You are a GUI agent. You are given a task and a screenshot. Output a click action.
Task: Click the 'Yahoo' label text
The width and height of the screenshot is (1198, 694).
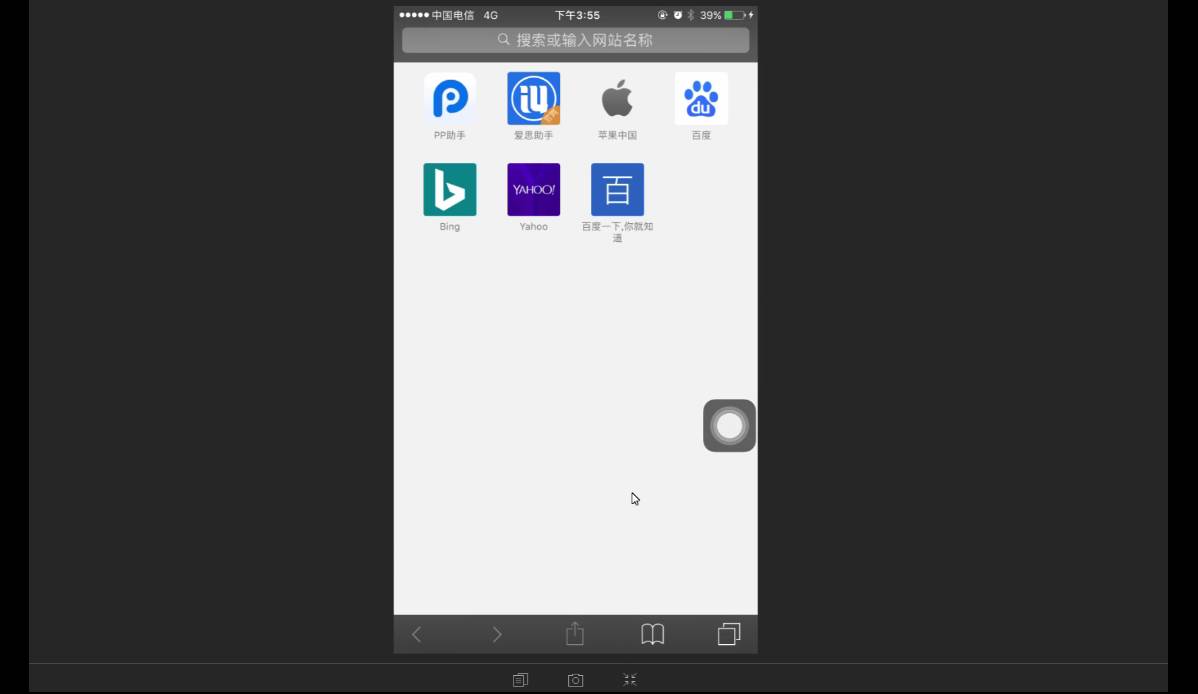(533, 227)
